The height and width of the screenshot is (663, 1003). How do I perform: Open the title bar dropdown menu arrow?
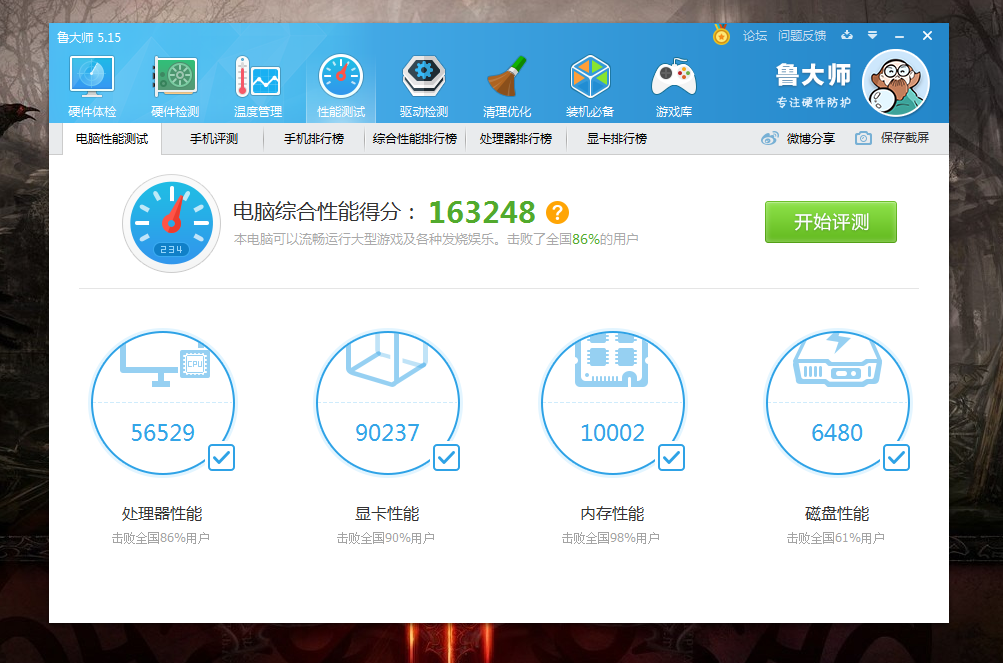pos(873,35)
